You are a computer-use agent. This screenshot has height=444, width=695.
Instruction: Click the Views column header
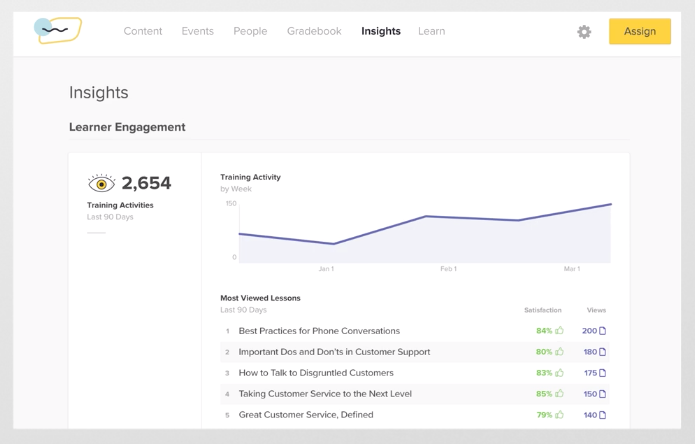pyautogui.click(x=596, y=310)
